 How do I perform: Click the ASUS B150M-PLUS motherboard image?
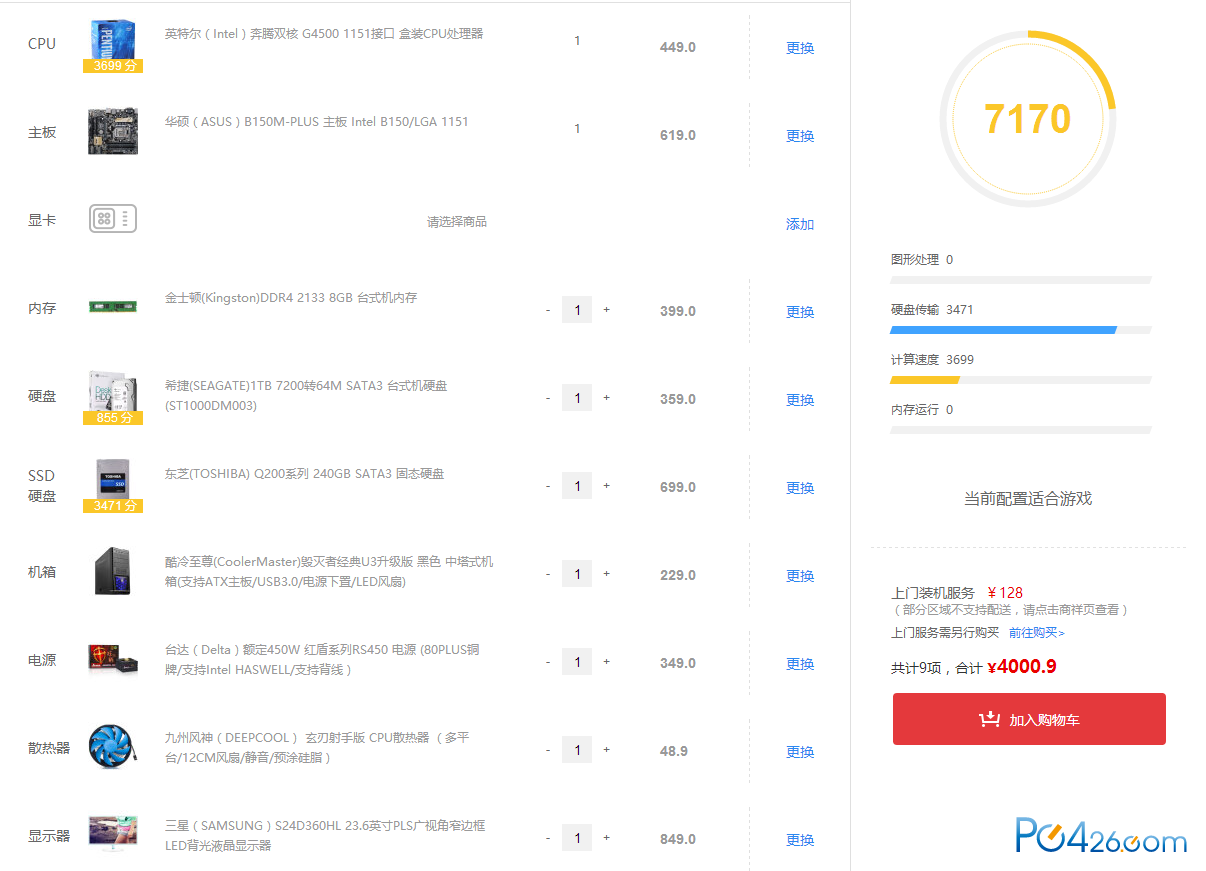(113, 131)
